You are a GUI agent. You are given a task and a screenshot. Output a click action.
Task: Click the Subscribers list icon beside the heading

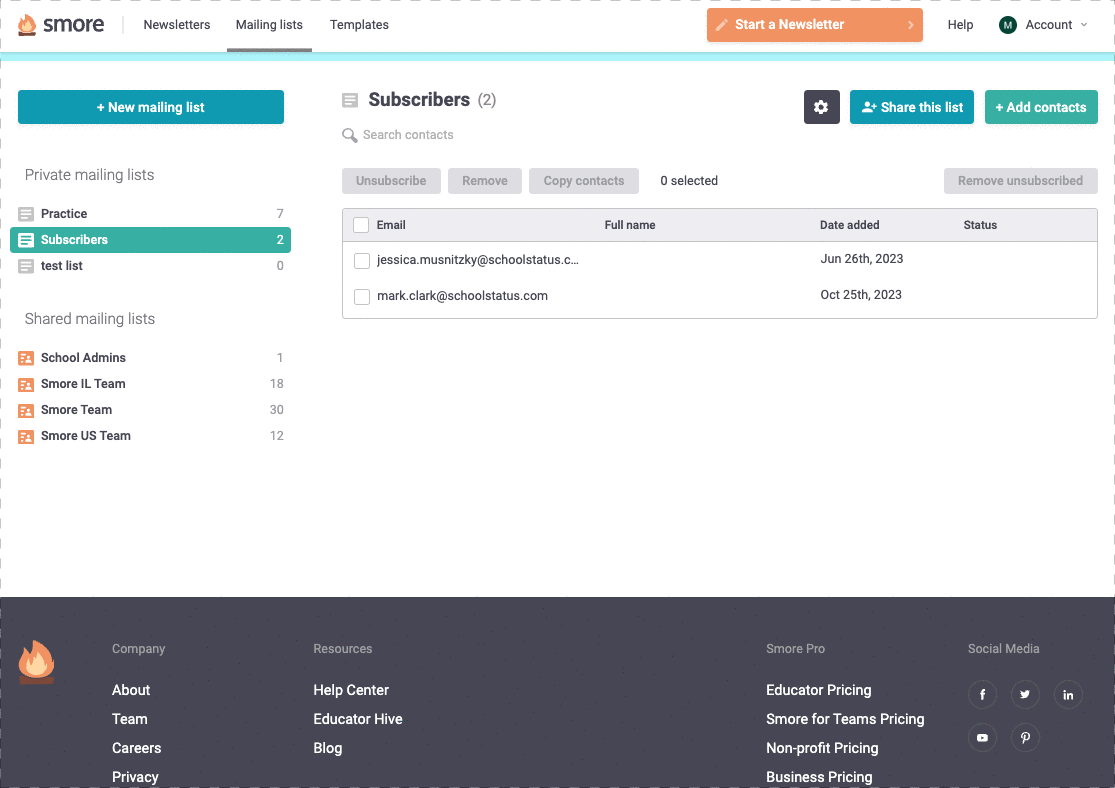tap(350, 100)
